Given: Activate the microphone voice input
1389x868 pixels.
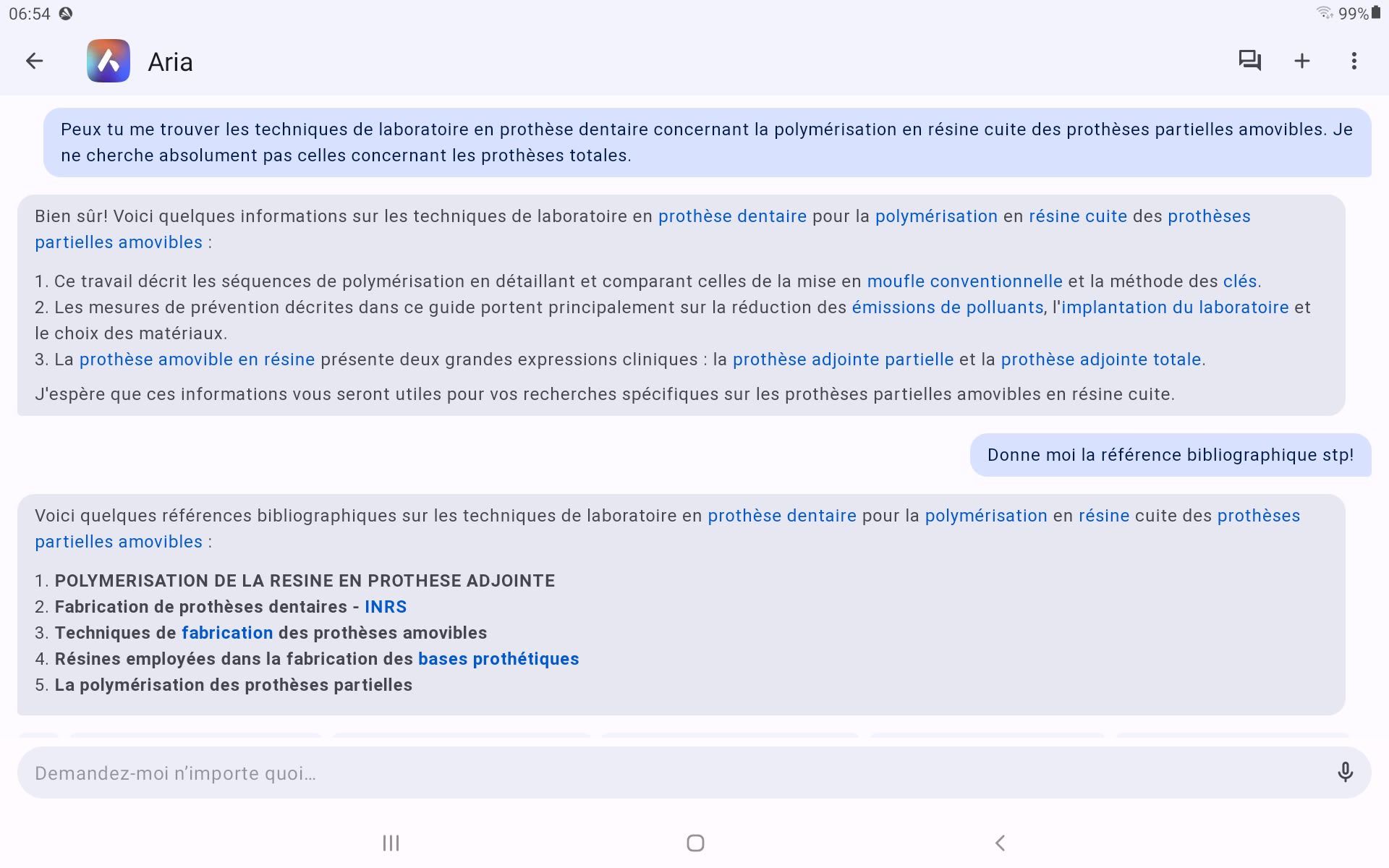Looking at the screenshot, I should point(1345,773).
